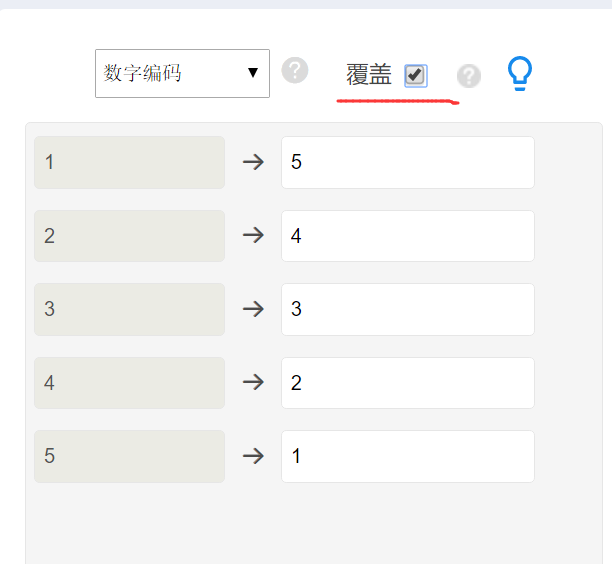
Task: Focus the white input field containing 4
Action: [x=407, y=236]
